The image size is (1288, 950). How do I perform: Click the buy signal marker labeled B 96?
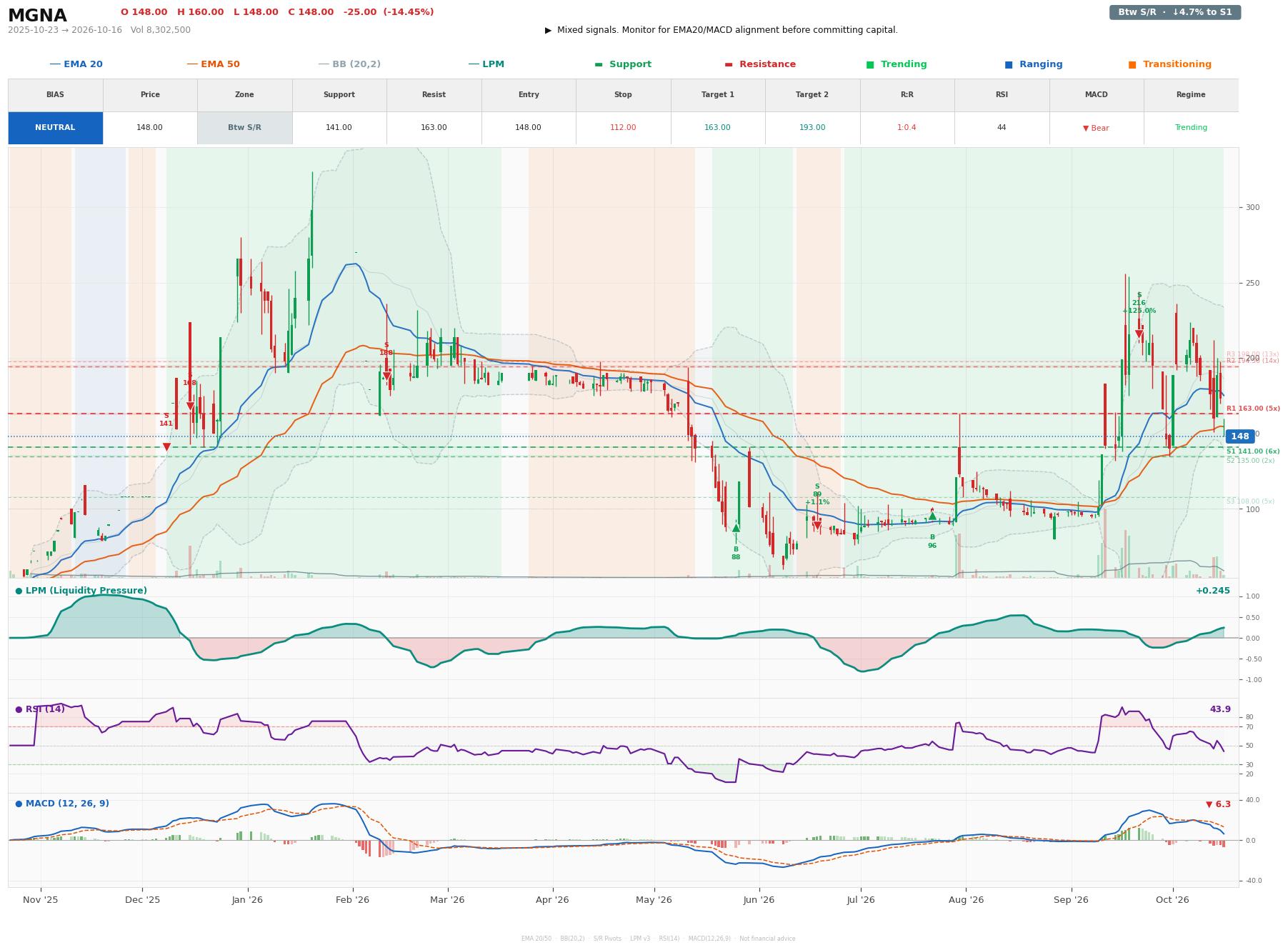point(932,516)
